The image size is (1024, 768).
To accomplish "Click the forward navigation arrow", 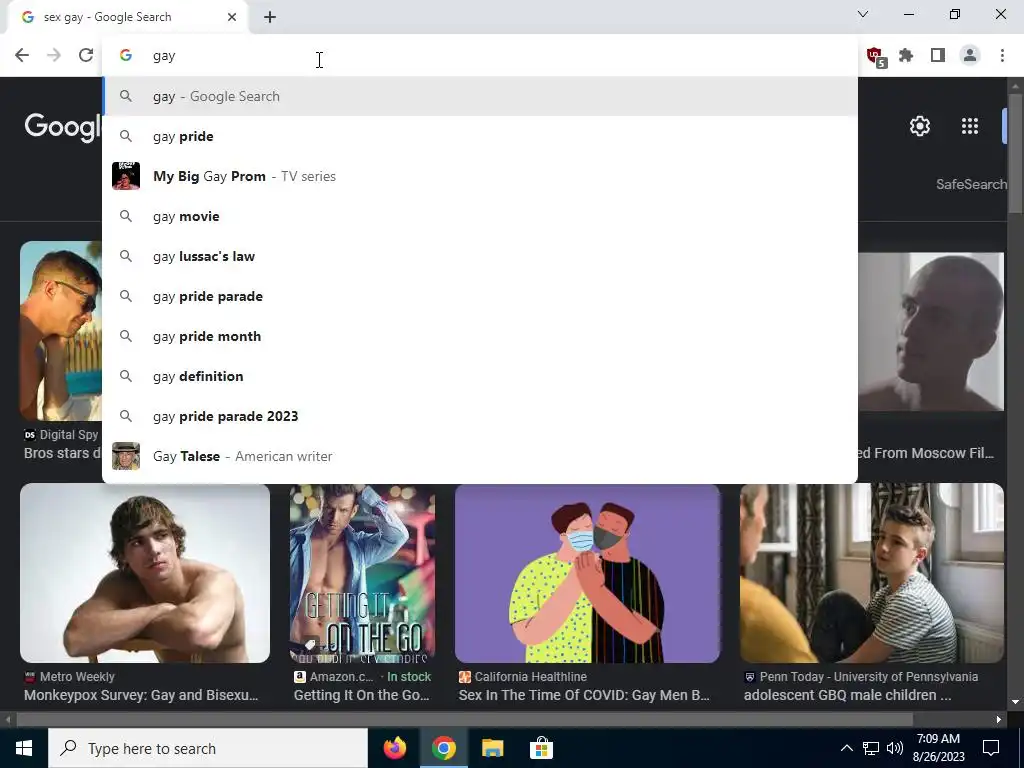I will (x=54, y=56).
